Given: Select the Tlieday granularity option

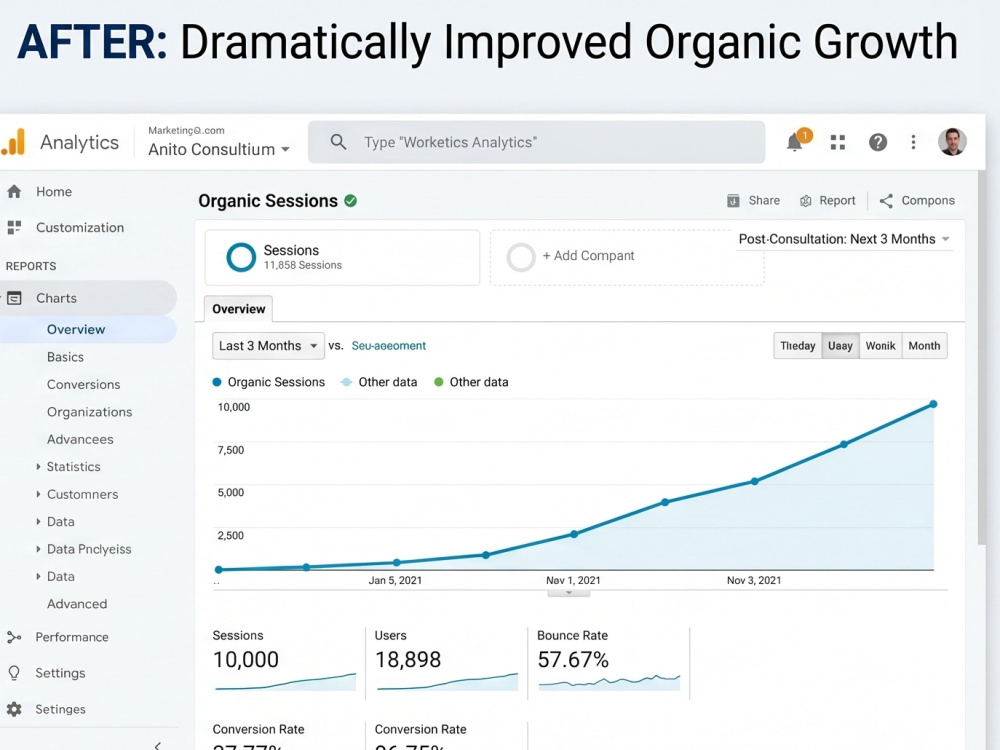Looking at the screenshot, I should pyautogui.click(x=798, y=346).
